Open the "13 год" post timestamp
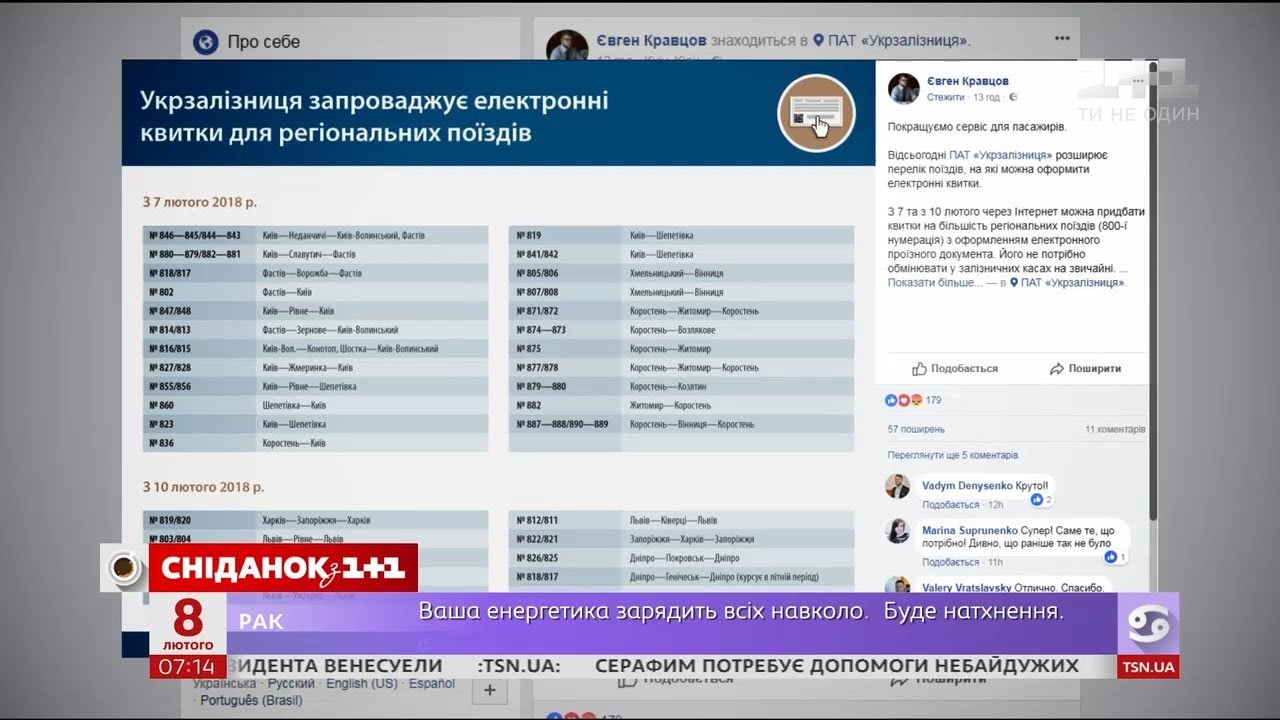This screenshot has height=720, width=1280. point(986,97)
